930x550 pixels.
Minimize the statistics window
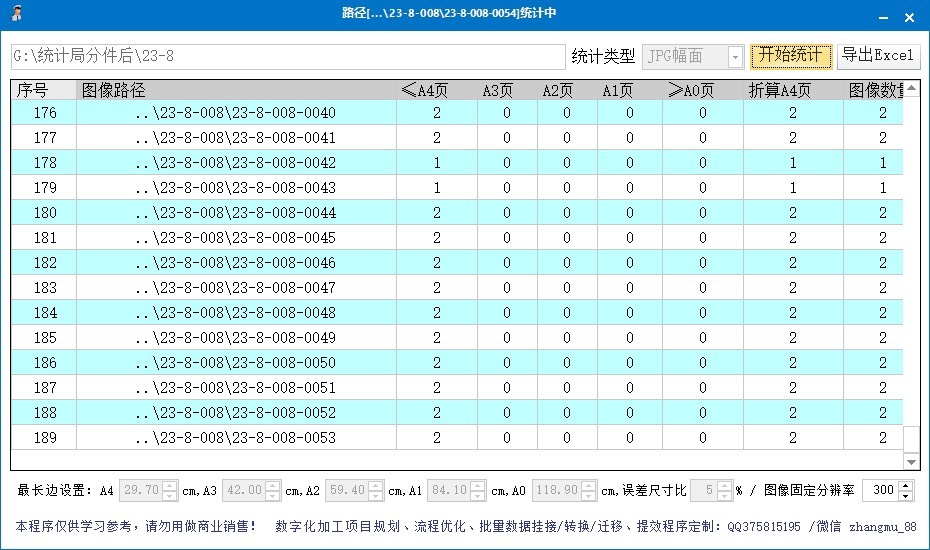pos(881,18)
